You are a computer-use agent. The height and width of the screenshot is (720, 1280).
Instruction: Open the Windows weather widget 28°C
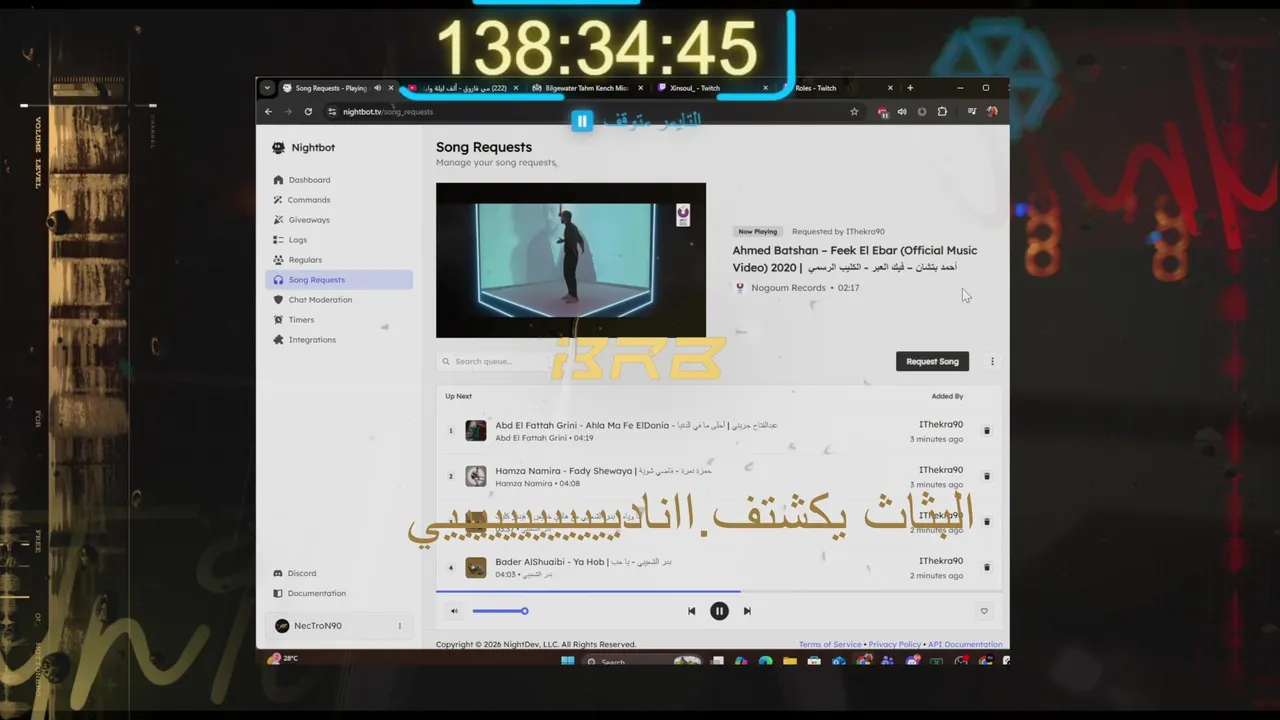(282, 659)
